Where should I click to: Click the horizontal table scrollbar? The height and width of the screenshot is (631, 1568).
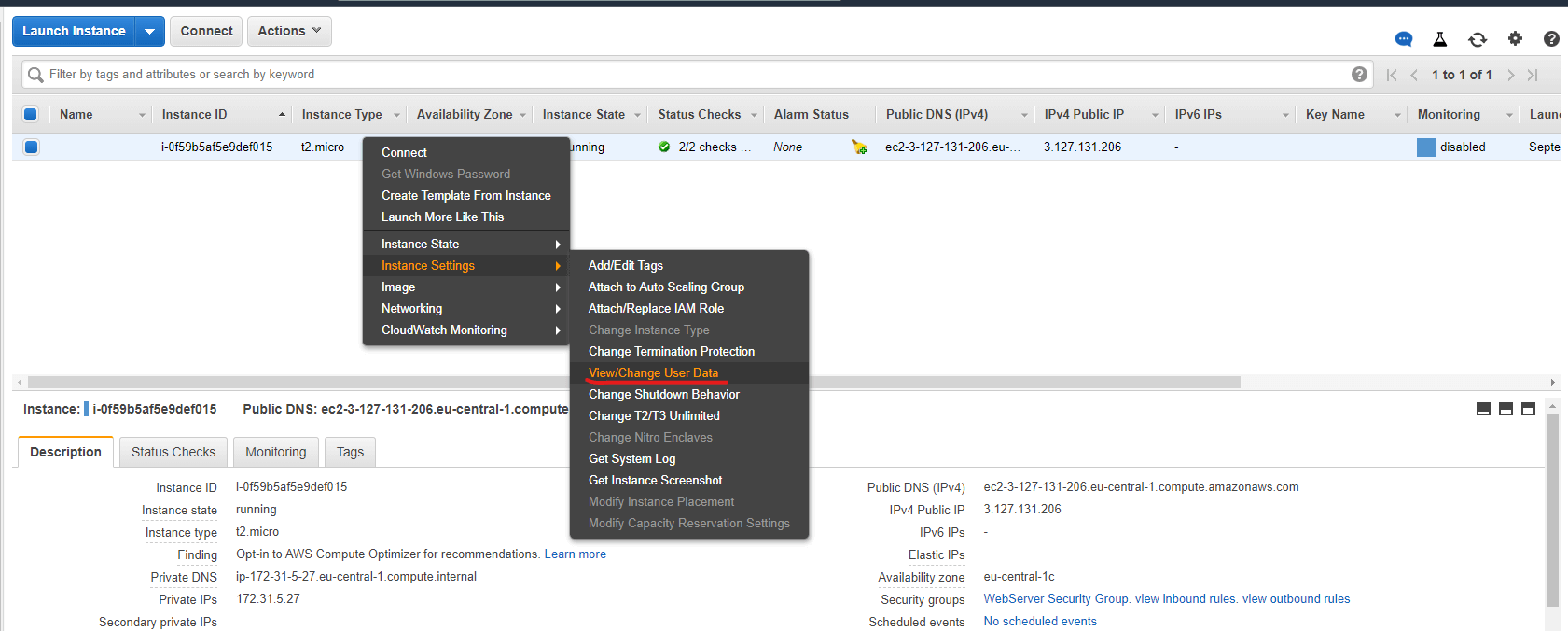(x=634, y=382)
